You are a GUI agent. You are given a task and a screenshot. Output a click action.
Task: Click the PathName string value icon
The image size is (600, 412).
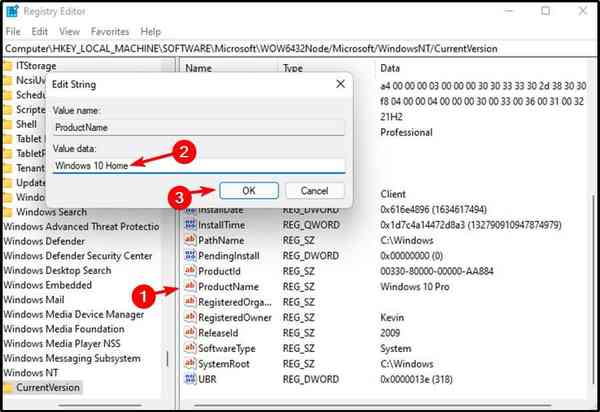[x=190, y=240]
